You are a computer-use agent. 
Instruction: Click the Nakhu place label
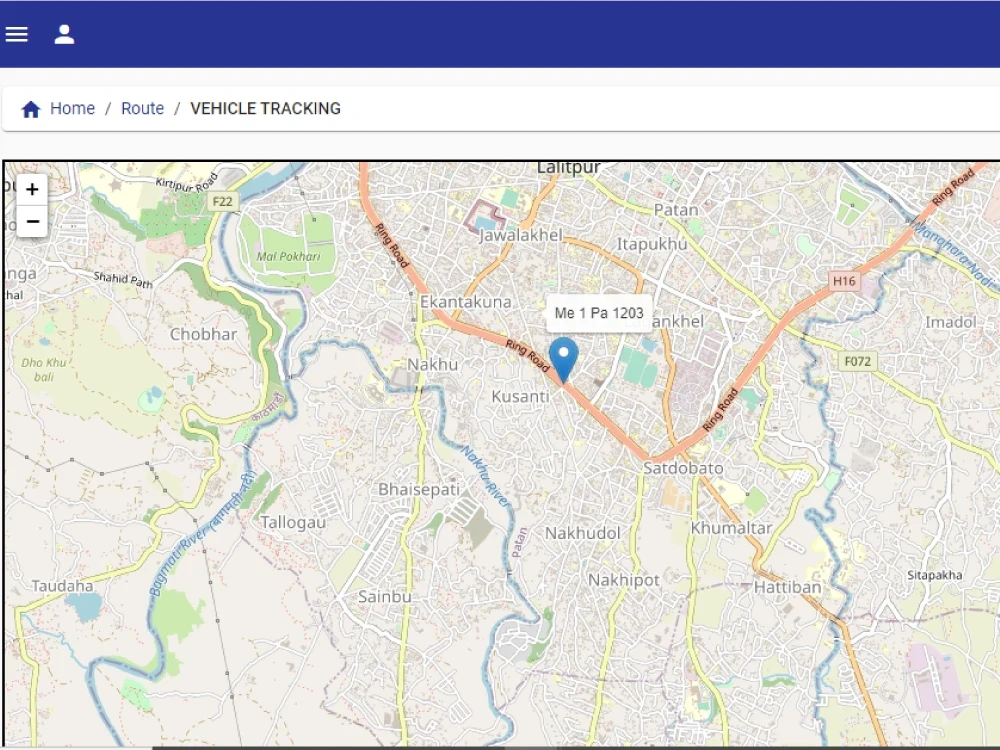(x=432, y=365)
